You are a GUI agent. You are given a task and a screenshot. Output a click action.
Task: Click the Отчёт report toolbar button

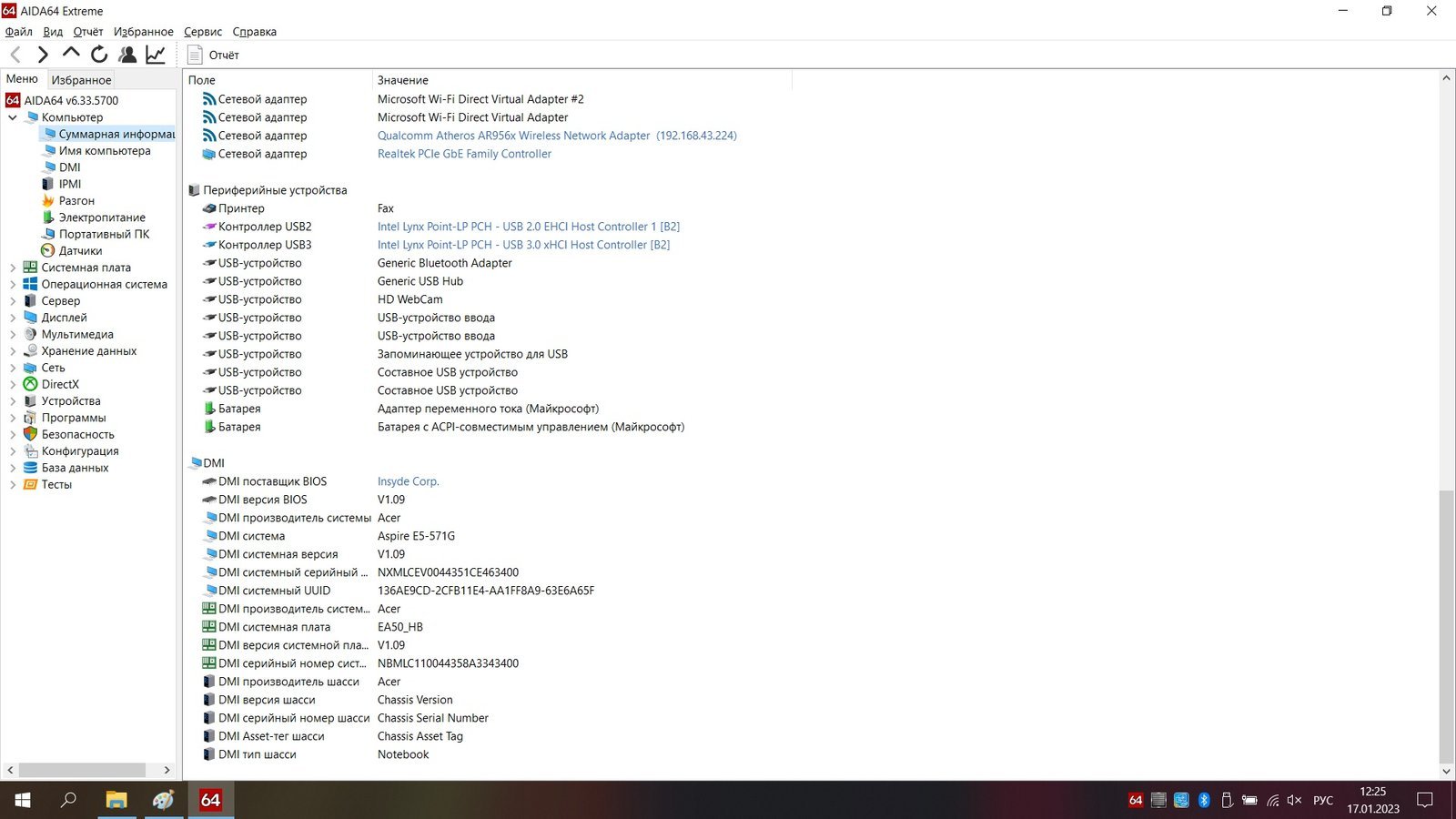click(213, 55)
